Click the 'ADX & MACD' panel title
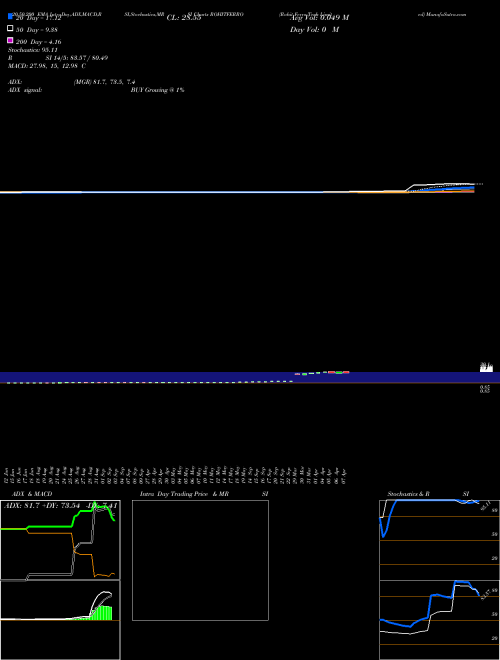Image resolution: width=500 pixels, height=660 pixels. click(32, 494)
